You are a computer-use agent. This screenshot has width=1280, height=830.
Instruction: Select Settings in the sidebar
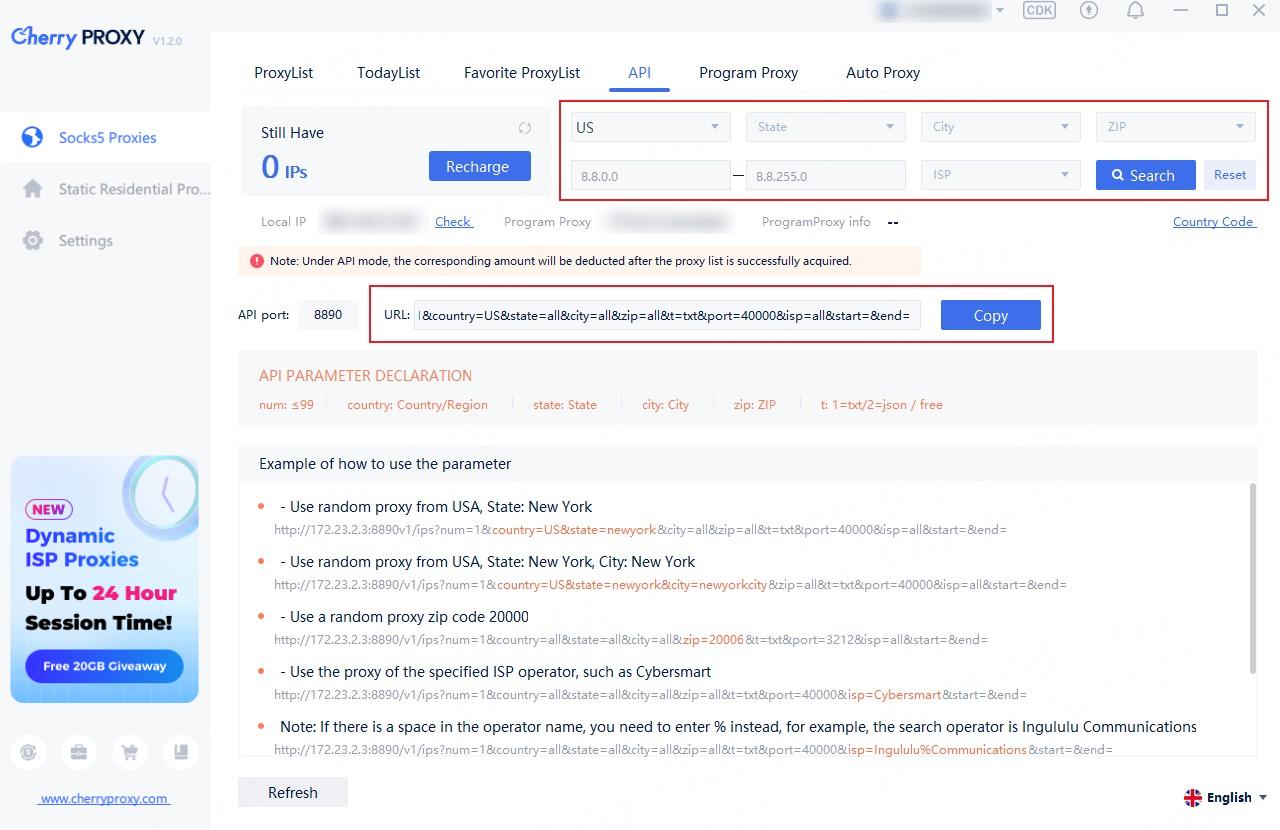[x=85, y=241]
